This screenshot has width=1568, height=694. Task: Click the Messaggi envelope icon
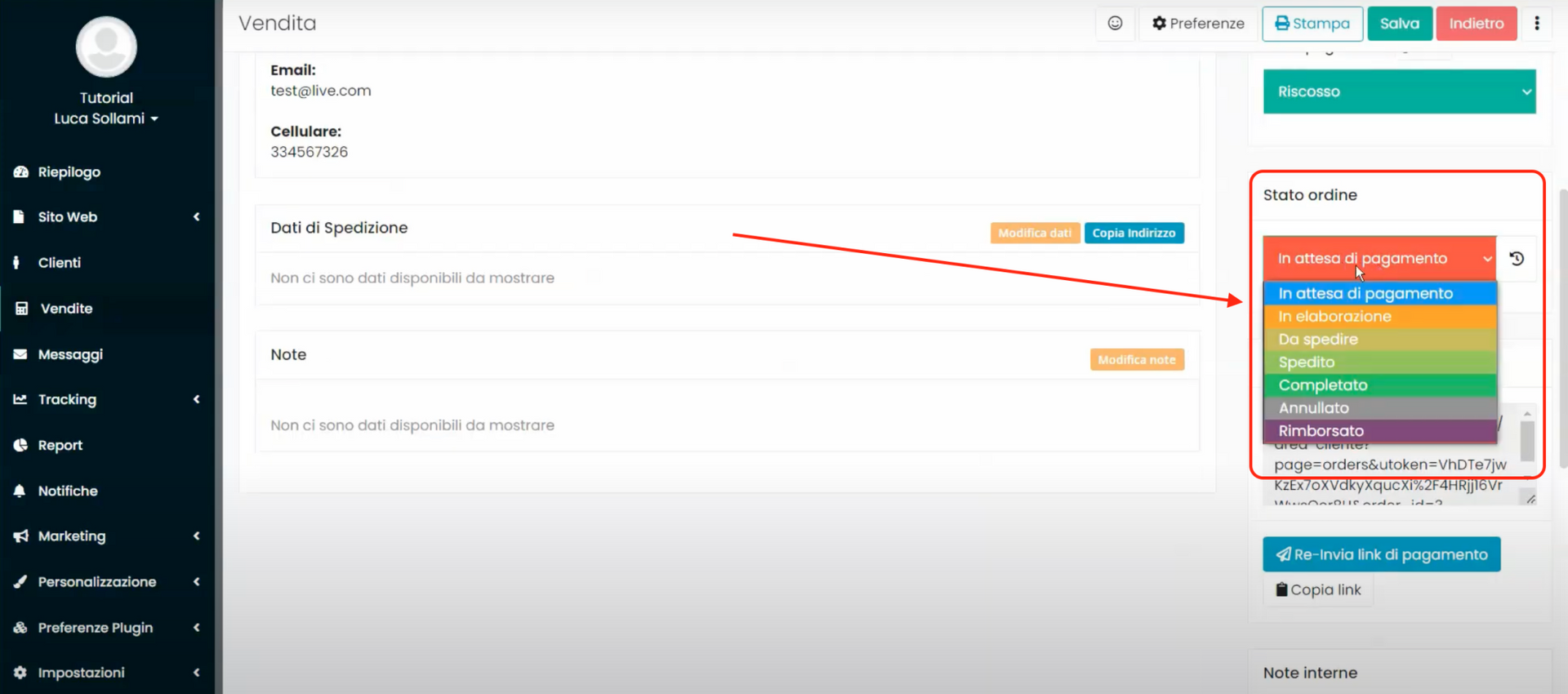click(20, 354)
